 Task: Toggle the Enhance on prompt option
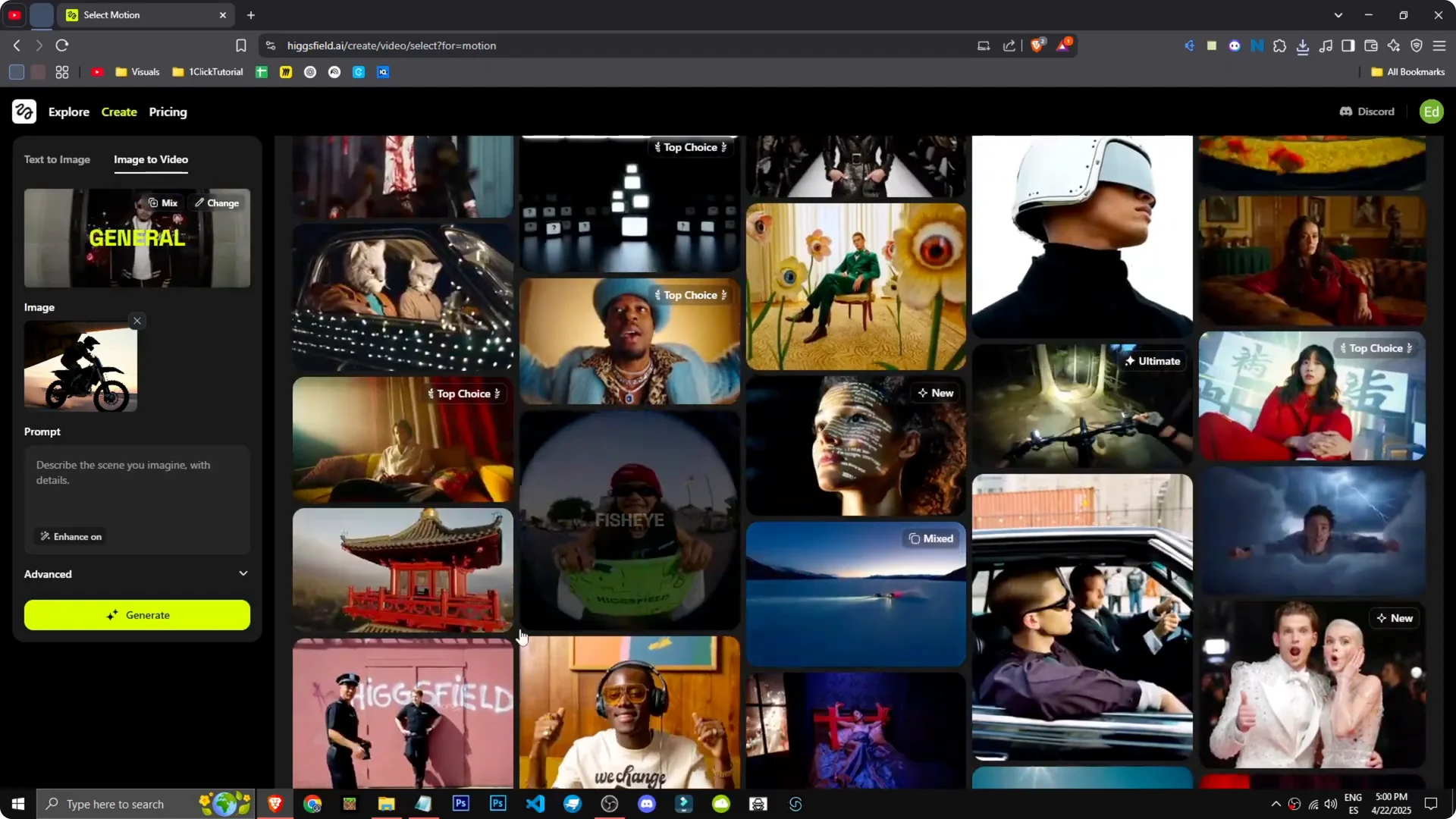point(70,536)
